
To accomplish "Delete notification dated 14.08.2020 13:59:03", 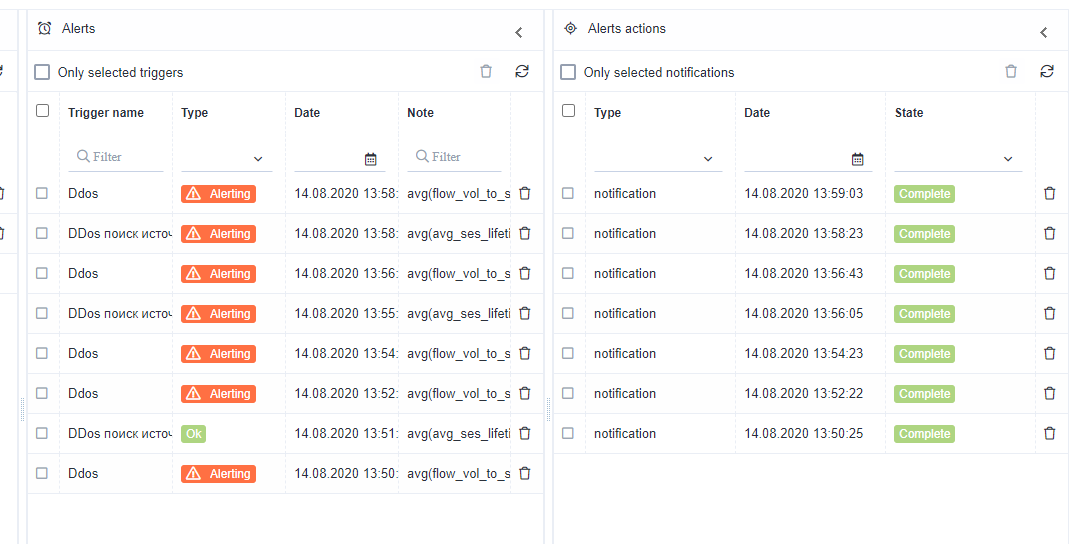I will (x=1049, y=193).
